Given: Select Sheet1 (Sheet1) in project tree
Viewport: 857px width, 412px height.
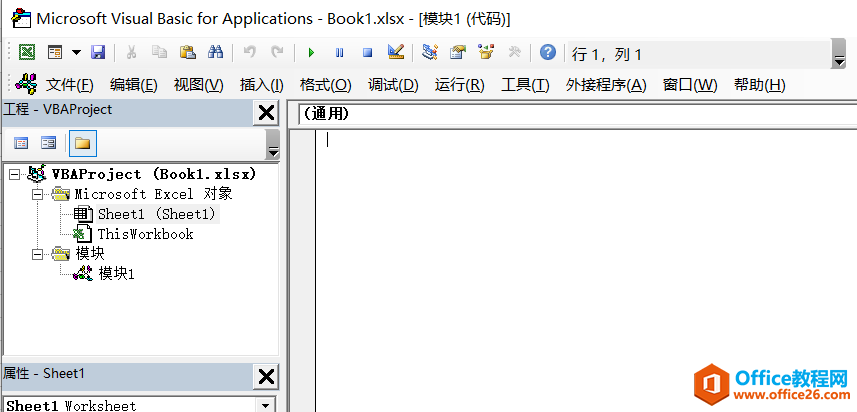Looking at the screenshot, I should [158, 214].
